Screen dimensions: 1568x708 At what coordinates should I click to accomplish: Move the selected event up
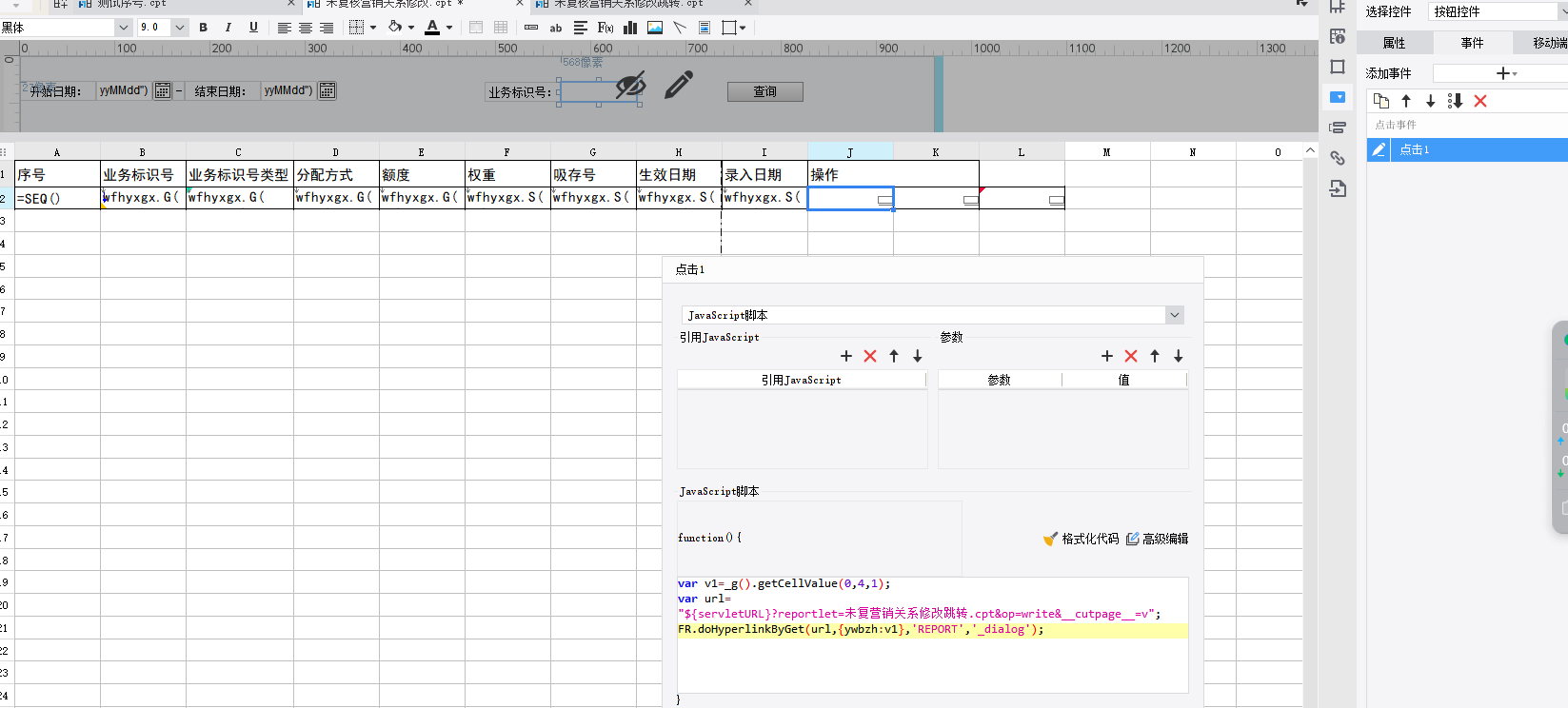coord(1406,101)
